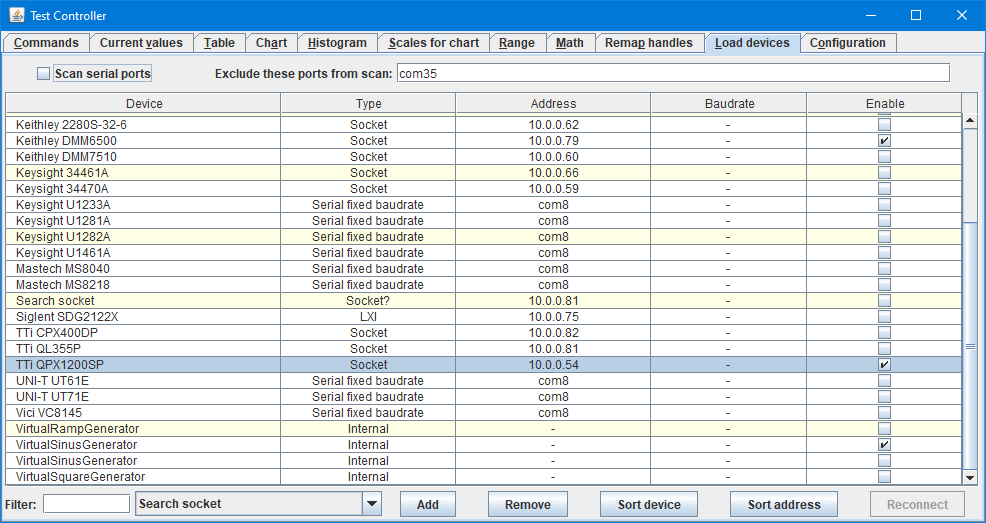986x523 pixels.
Task: Enable the Siglent SDG2122X checkbox
Action: 884,317
